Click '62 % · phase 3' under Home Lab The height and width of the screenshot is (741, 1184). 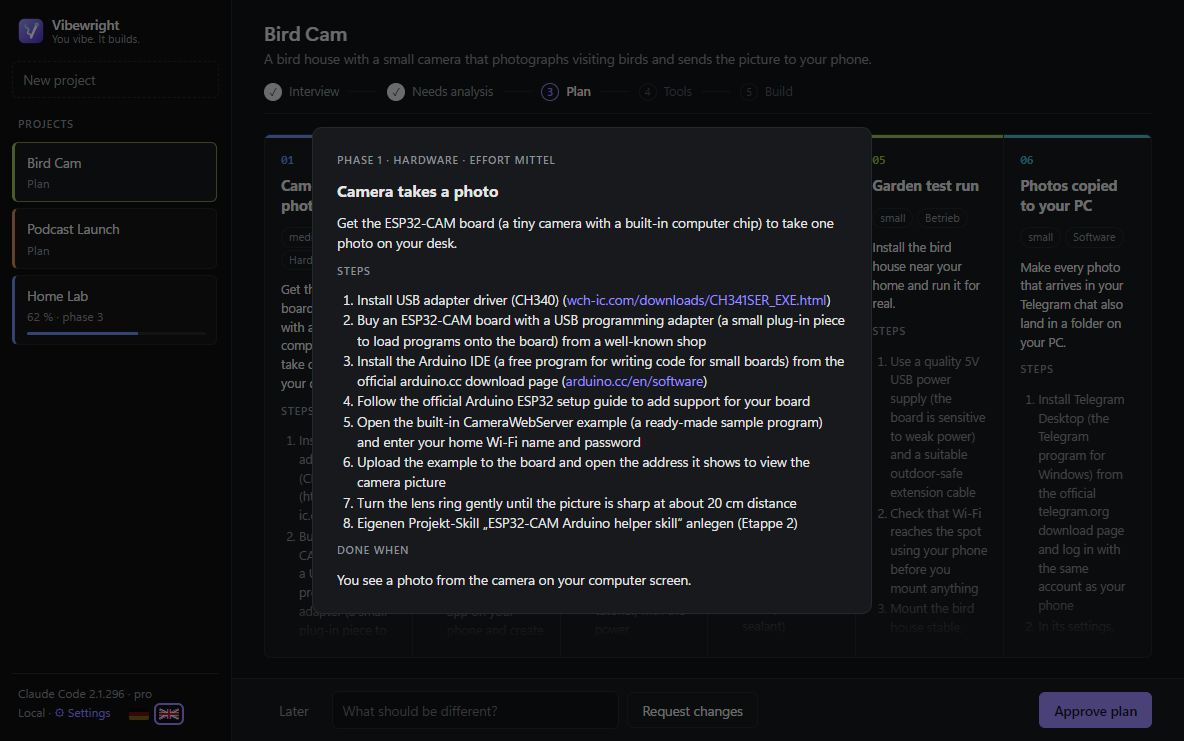coord(65,317)
